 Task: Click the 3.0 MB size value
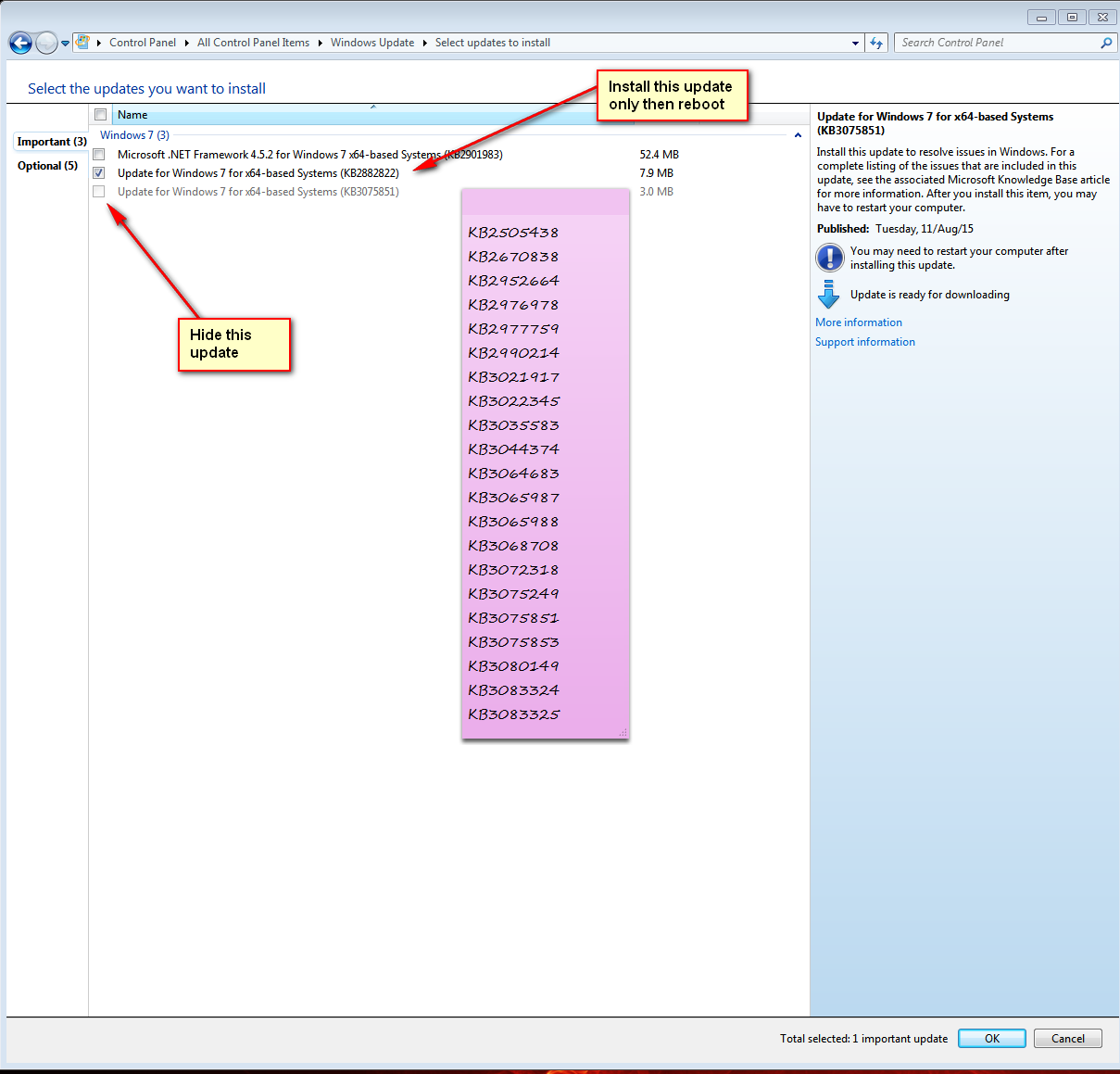(x=657, y=192)
